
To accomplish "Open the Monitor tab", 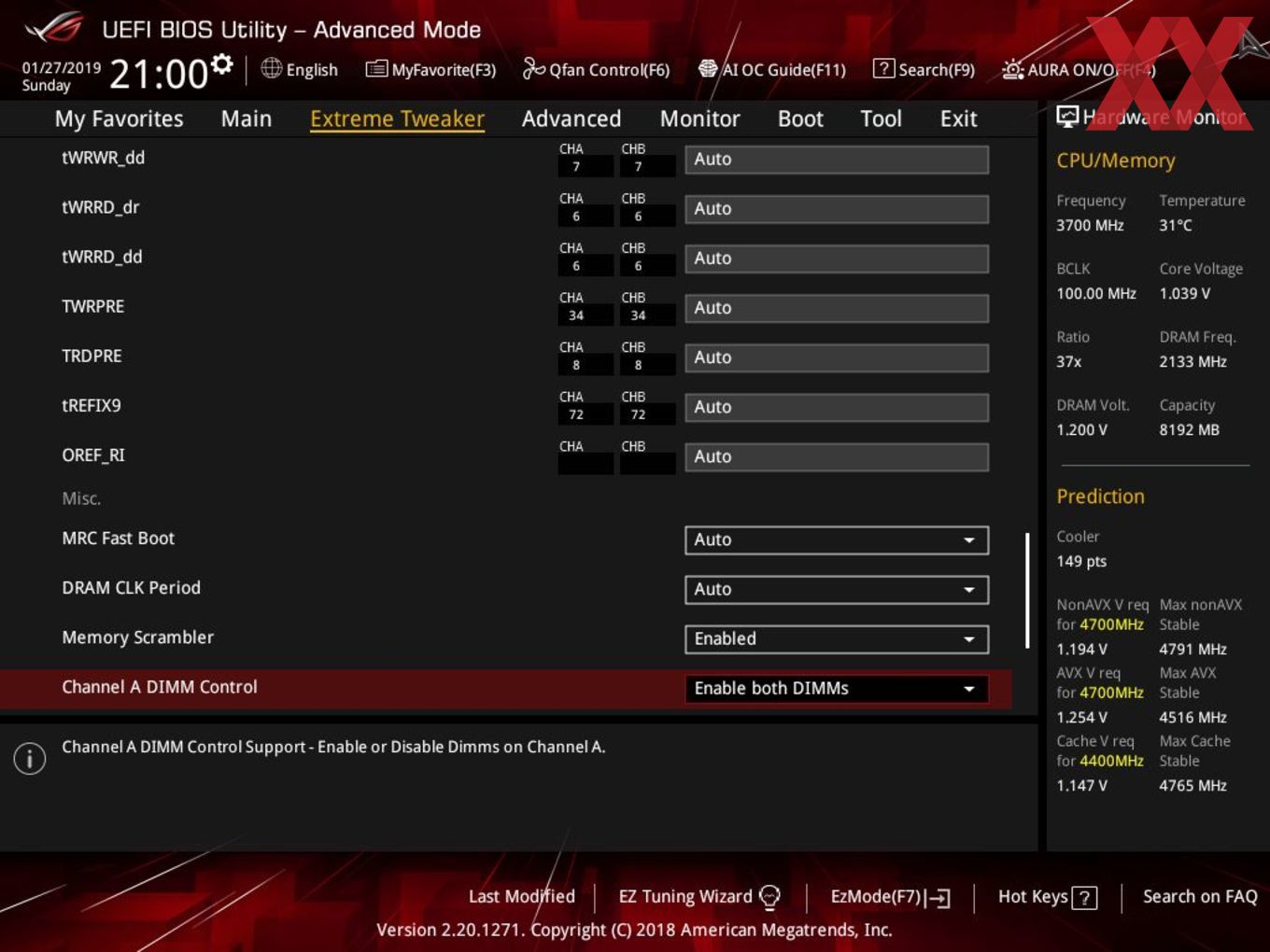I will 699,119.
